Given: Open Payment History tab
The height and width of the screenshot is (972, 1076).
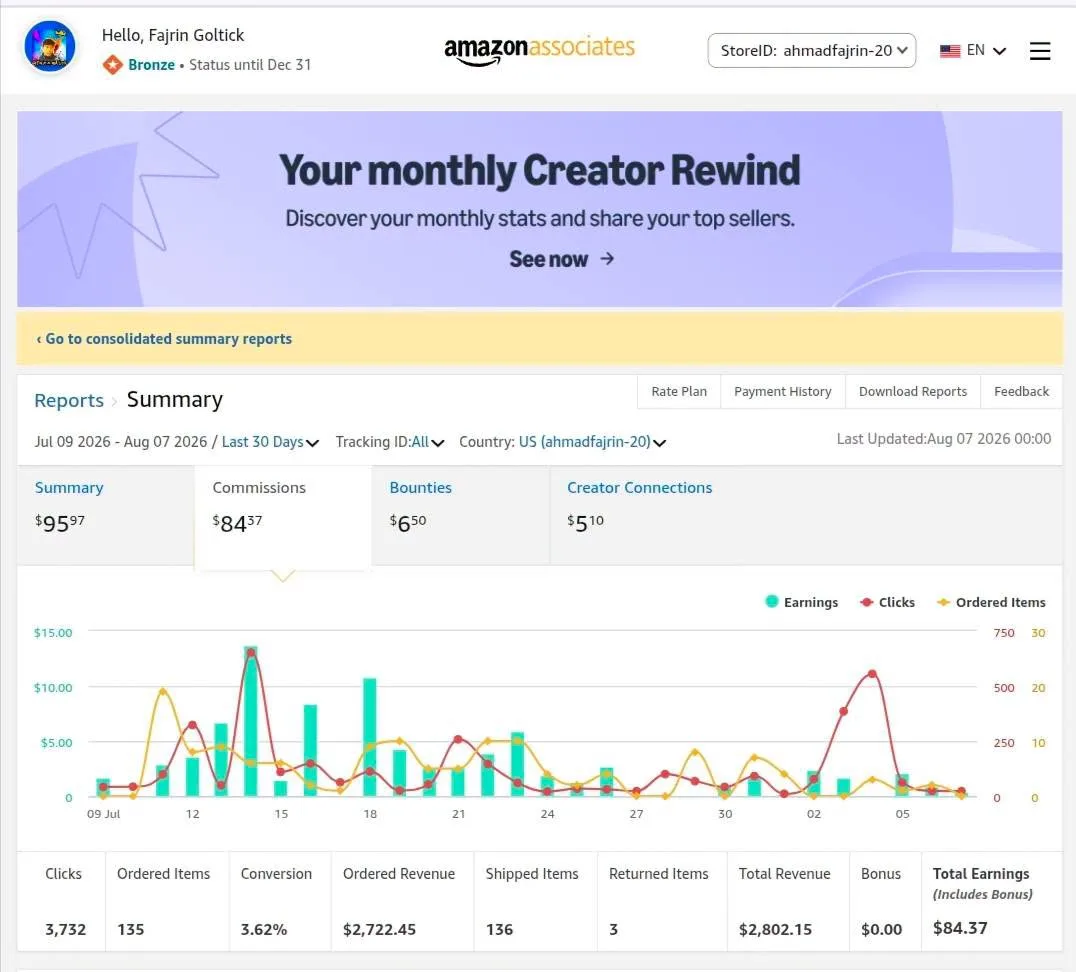Looking at the screenshot, I should point(782,391).
